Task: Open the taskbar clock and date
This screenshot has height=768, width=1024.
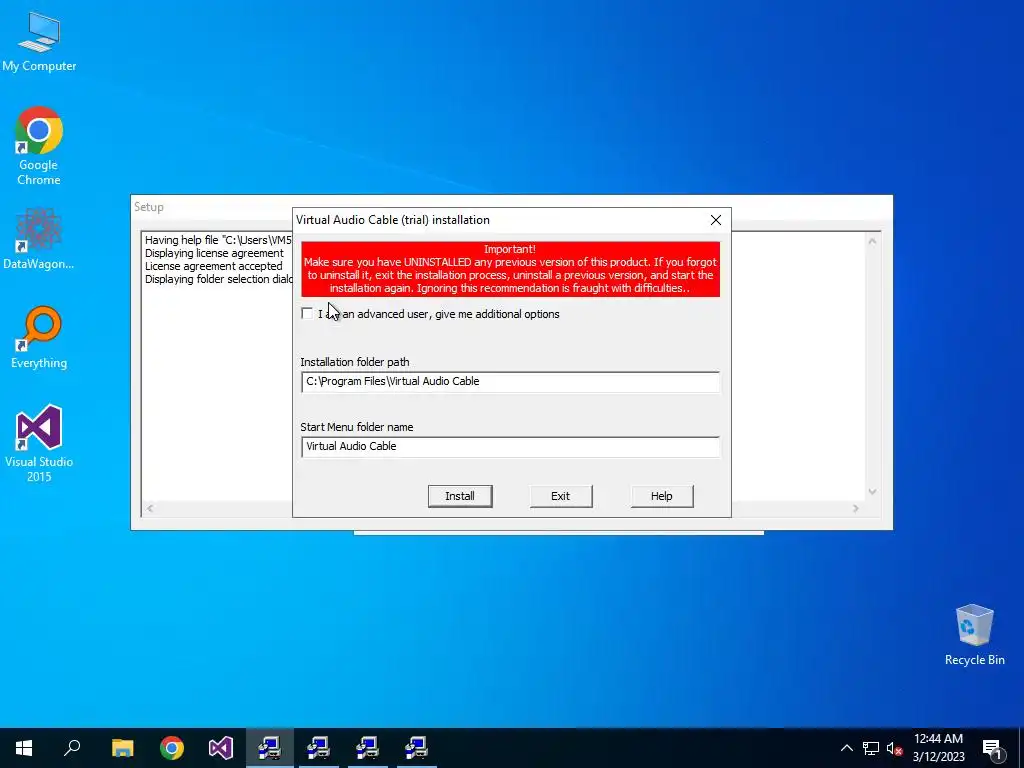Action: [938, 748]
